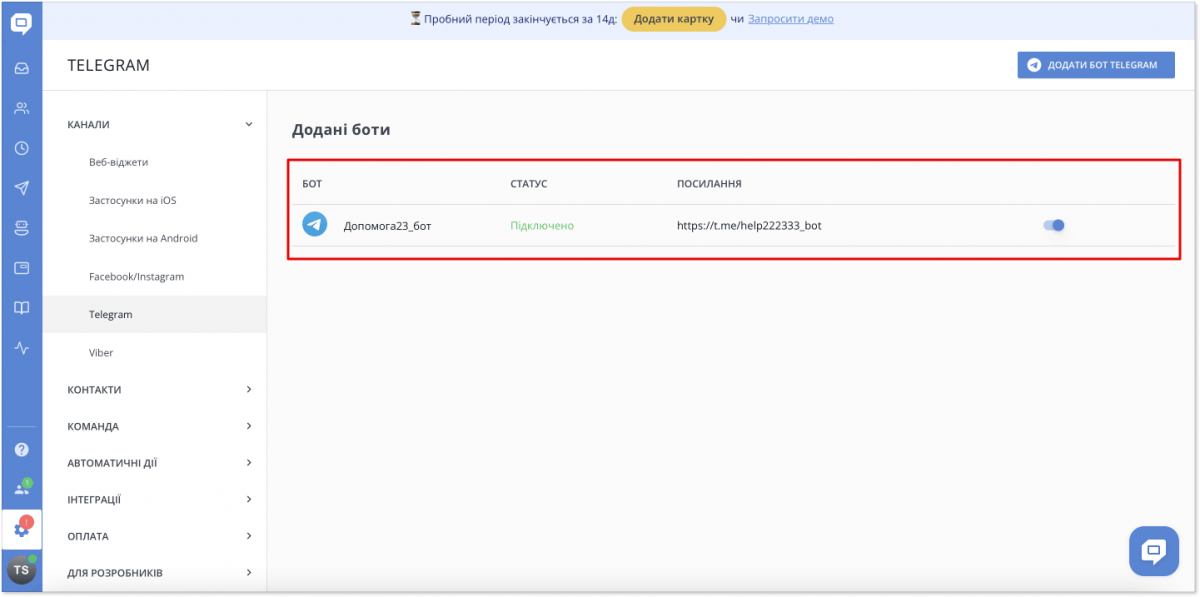Select the contacts people icon
The image size is (1200, 597).
pyautogui.click(x=21, y=107)
